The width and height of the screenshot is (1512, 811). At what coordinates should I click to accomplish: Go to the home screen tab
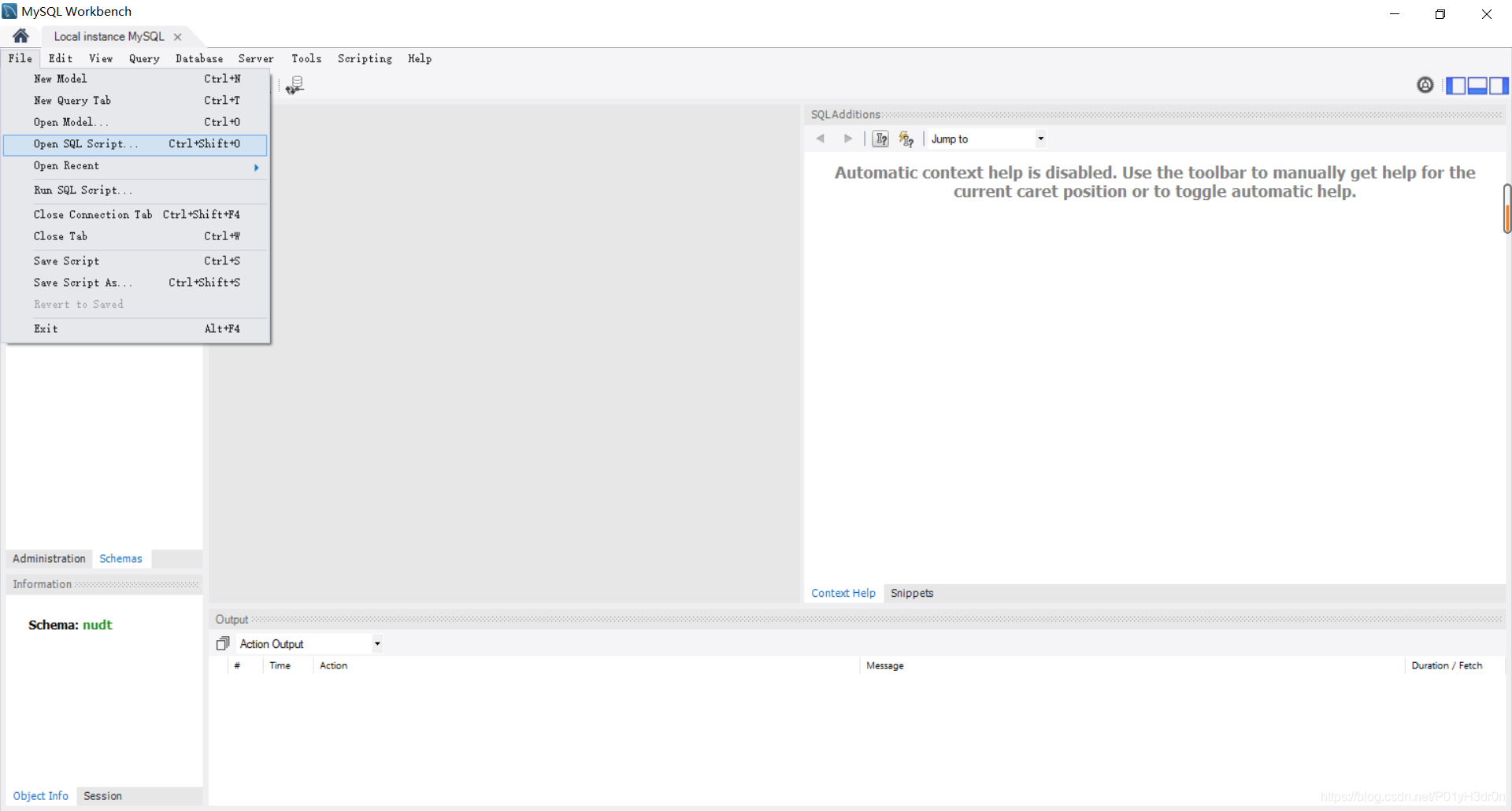(21, 36)
